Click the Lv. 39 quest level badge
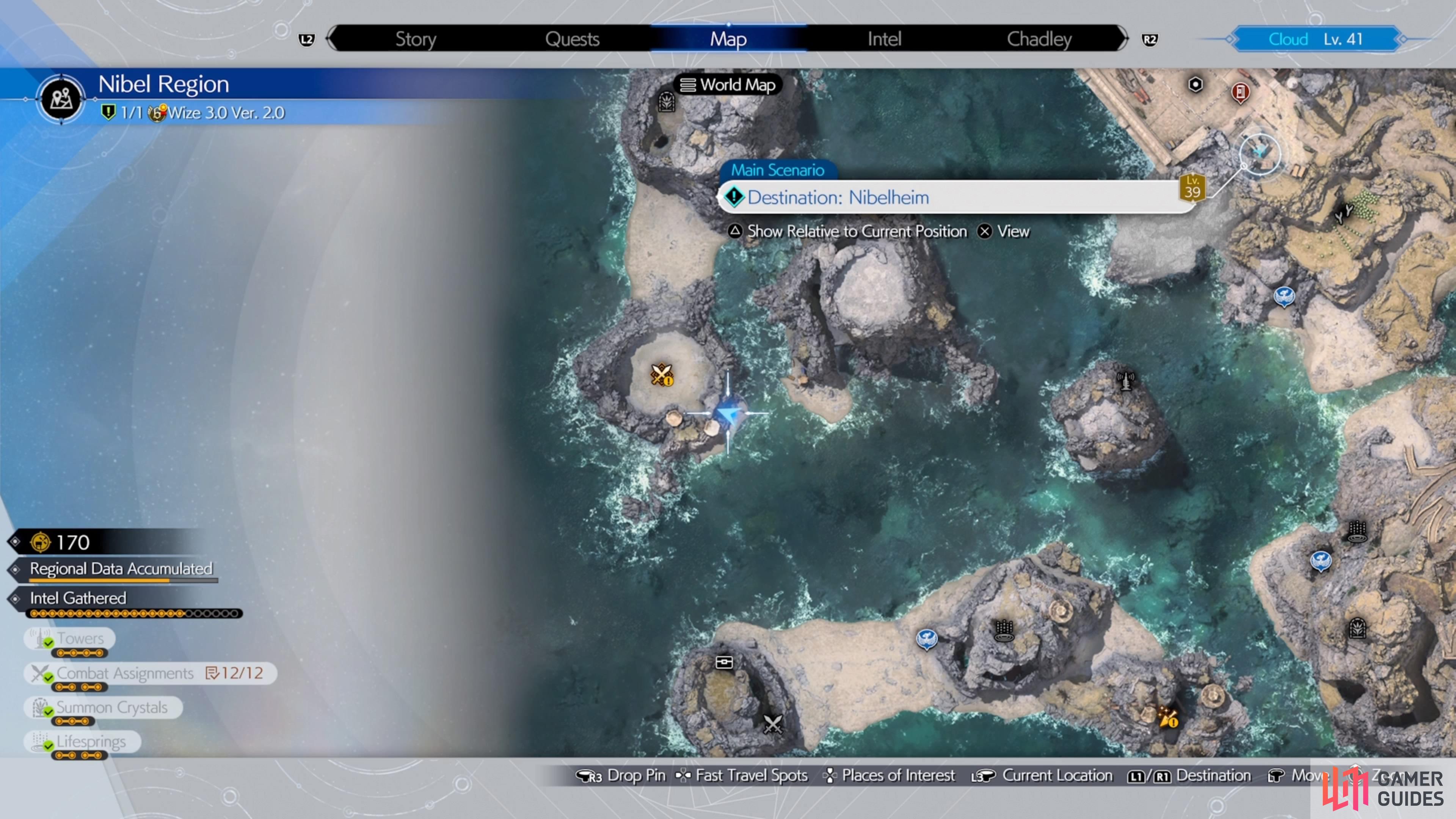Viewport: 1456px width, 819px height. tap(1192, 188)
